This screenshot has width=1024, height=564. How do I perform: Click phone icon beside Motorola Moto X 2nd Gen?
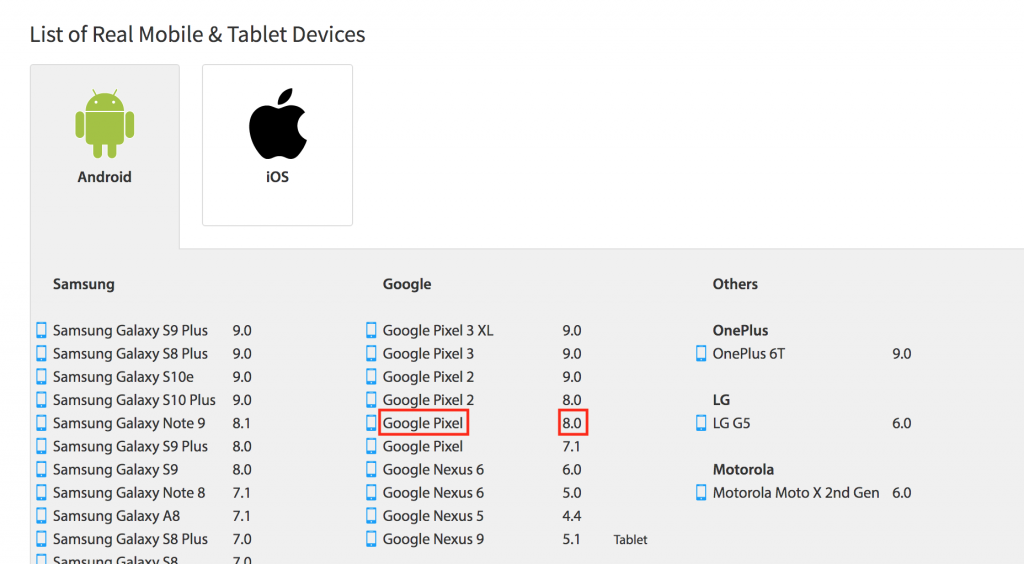click(x=701, y=492)
